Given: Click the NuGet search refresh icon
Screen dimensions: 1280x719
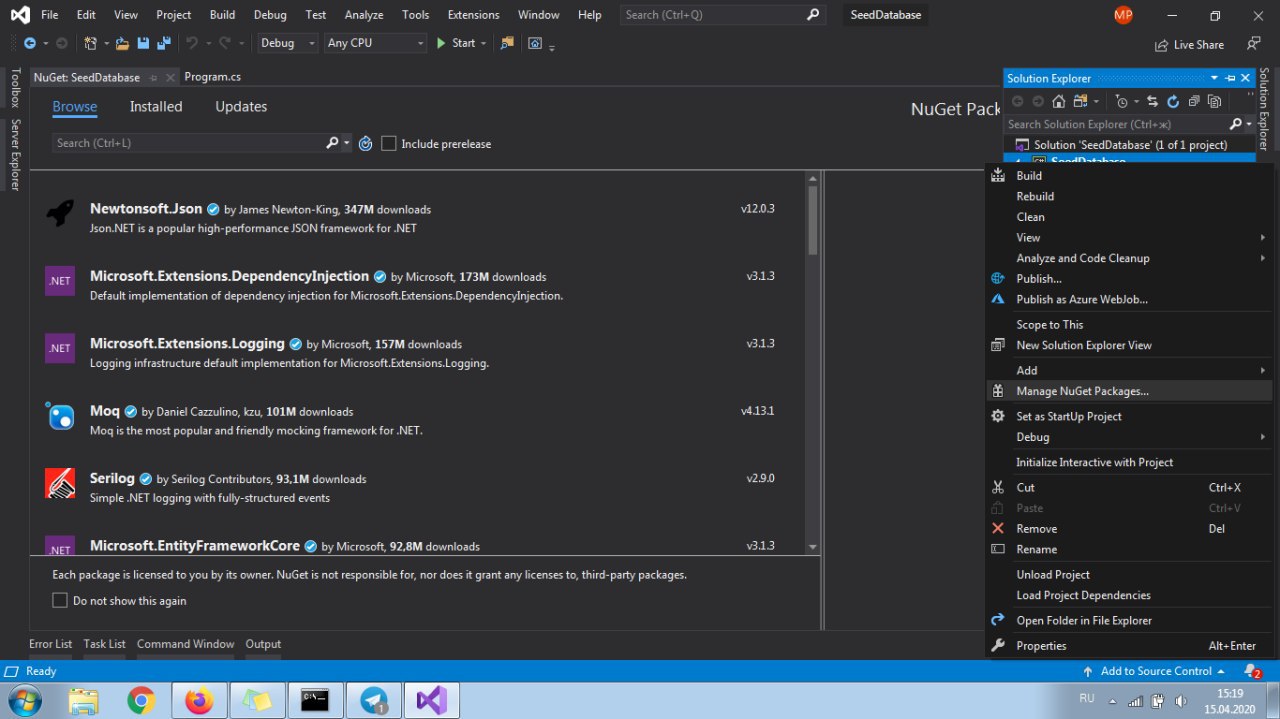Looking at the screenshot, I should [366, 143].
